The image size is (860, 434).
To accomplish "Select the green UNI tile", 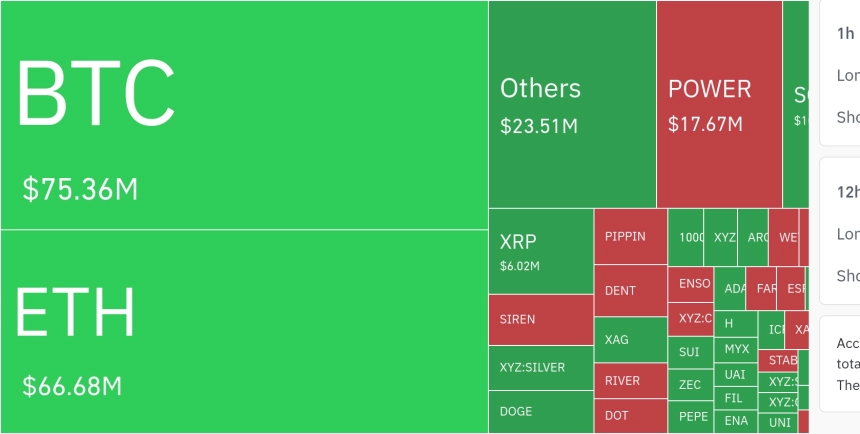I will [780, 423].
